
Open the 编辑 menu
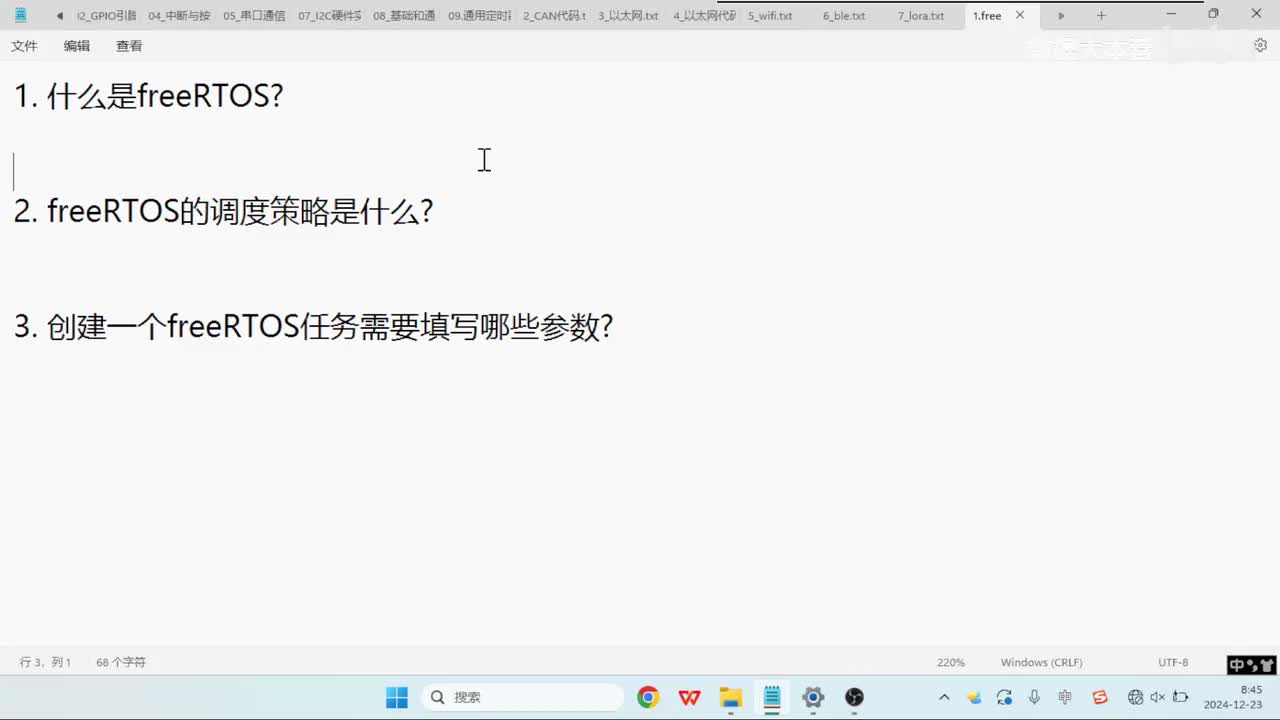77,46
